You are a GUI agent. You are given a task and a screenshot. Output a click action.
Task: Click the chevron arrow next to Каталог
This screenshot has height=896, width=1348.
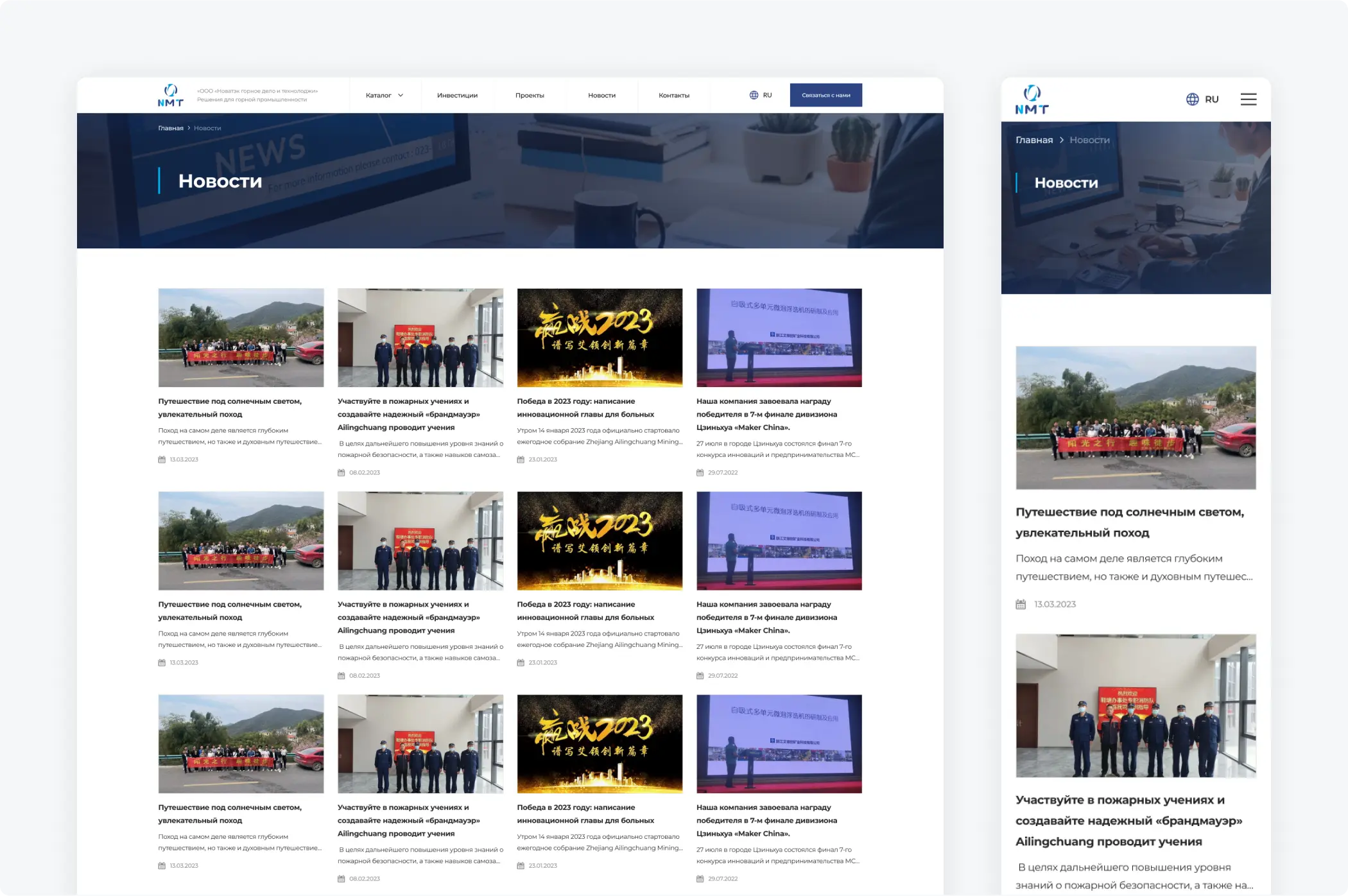[x=401, y=96]
